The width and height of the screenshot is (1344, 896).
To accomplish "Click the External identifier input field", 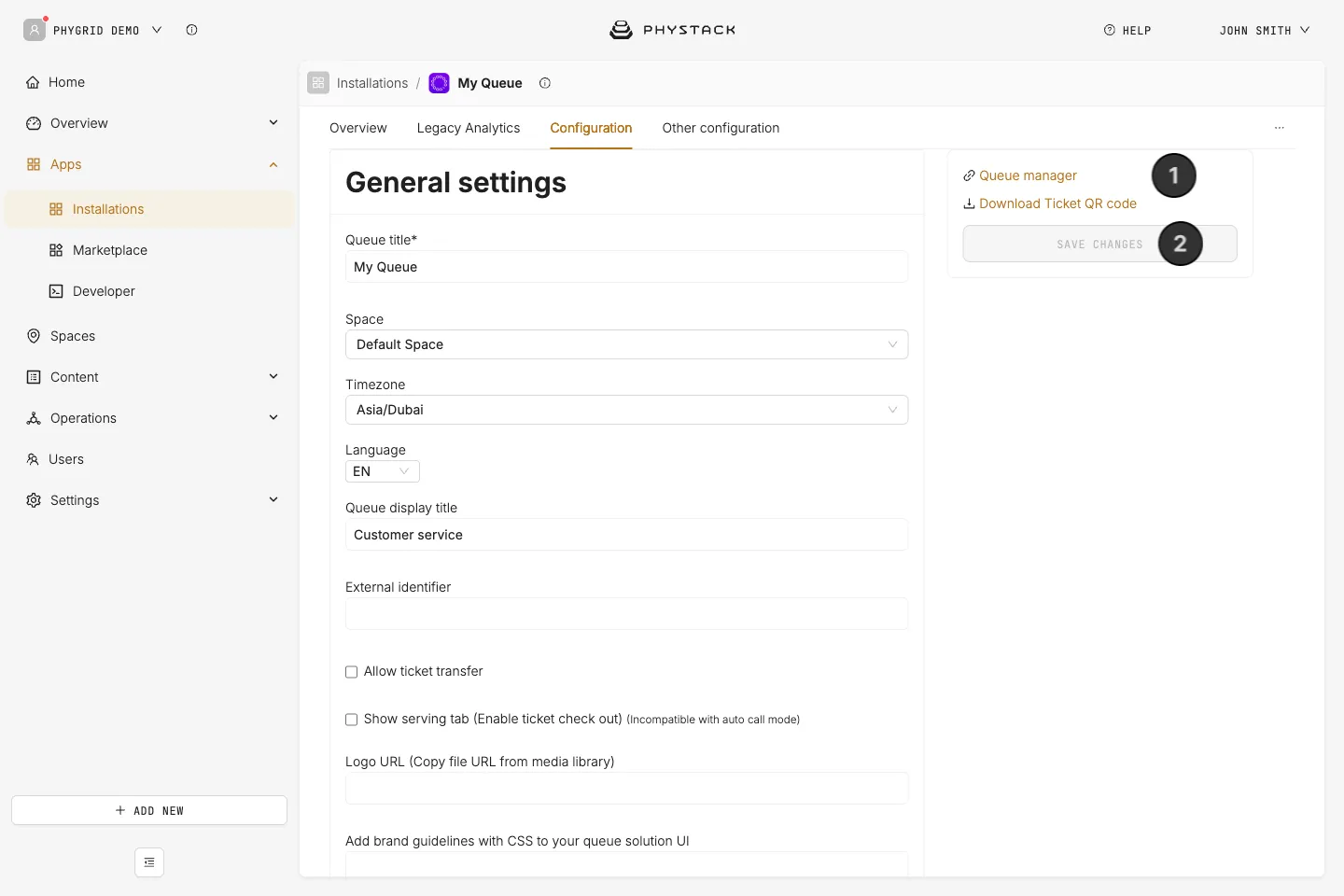I will pyautogui.click(x=626, y=614).
